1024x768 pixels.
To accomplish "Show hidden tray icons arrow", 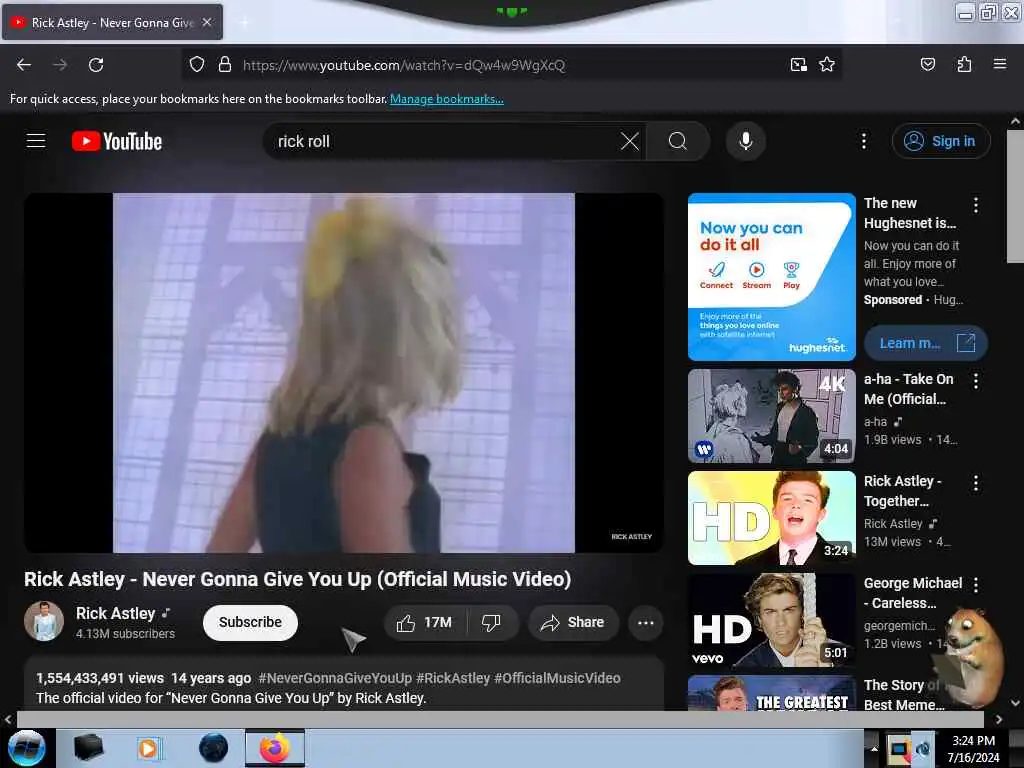I will (x=874, y=748).
